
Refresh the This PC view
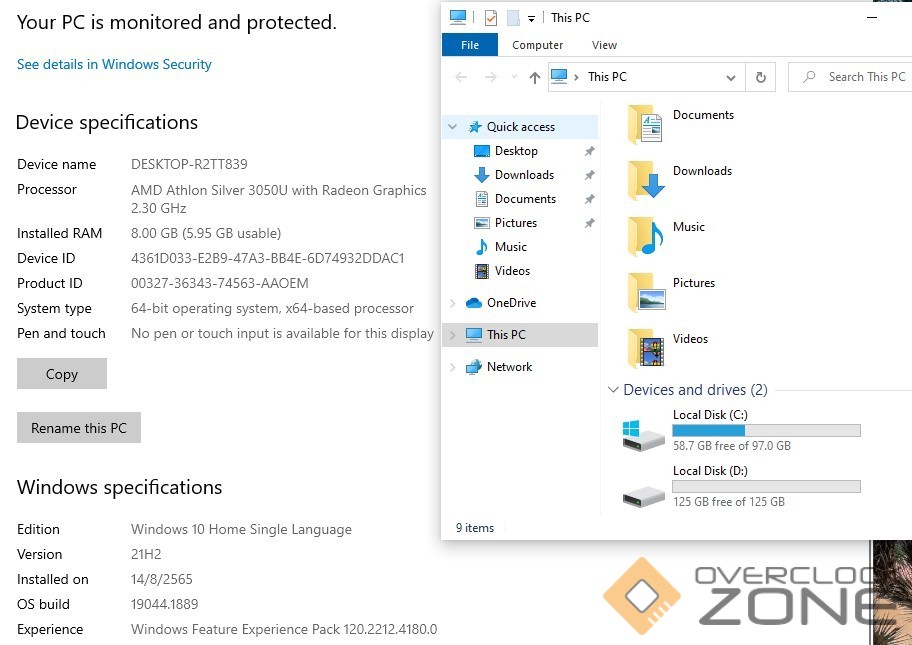pos(761,77)
